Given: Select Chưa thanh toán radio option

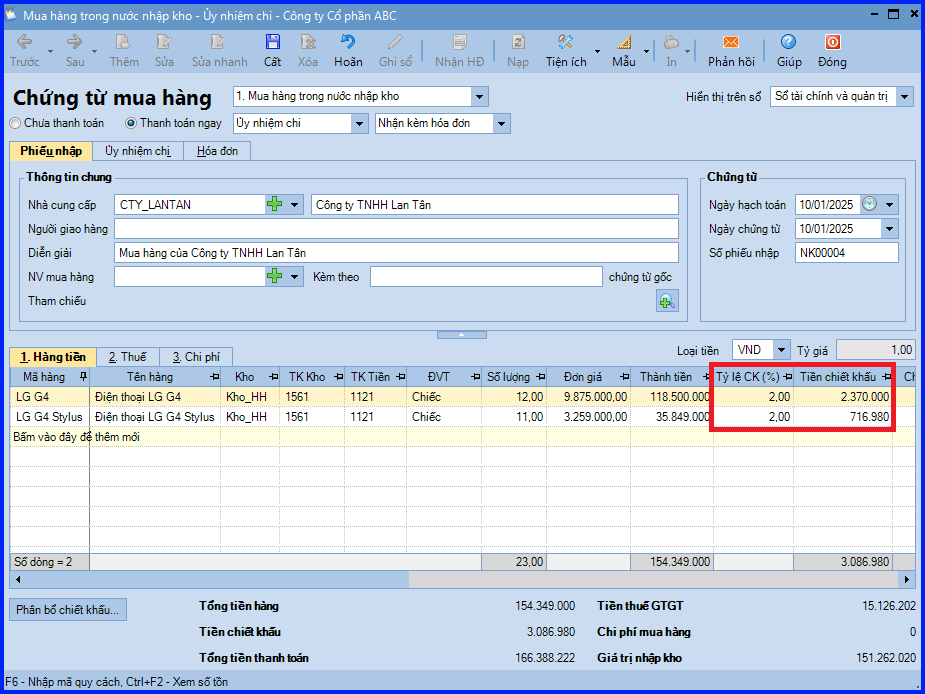Looking at the screenshot, I should coord(15,124).
